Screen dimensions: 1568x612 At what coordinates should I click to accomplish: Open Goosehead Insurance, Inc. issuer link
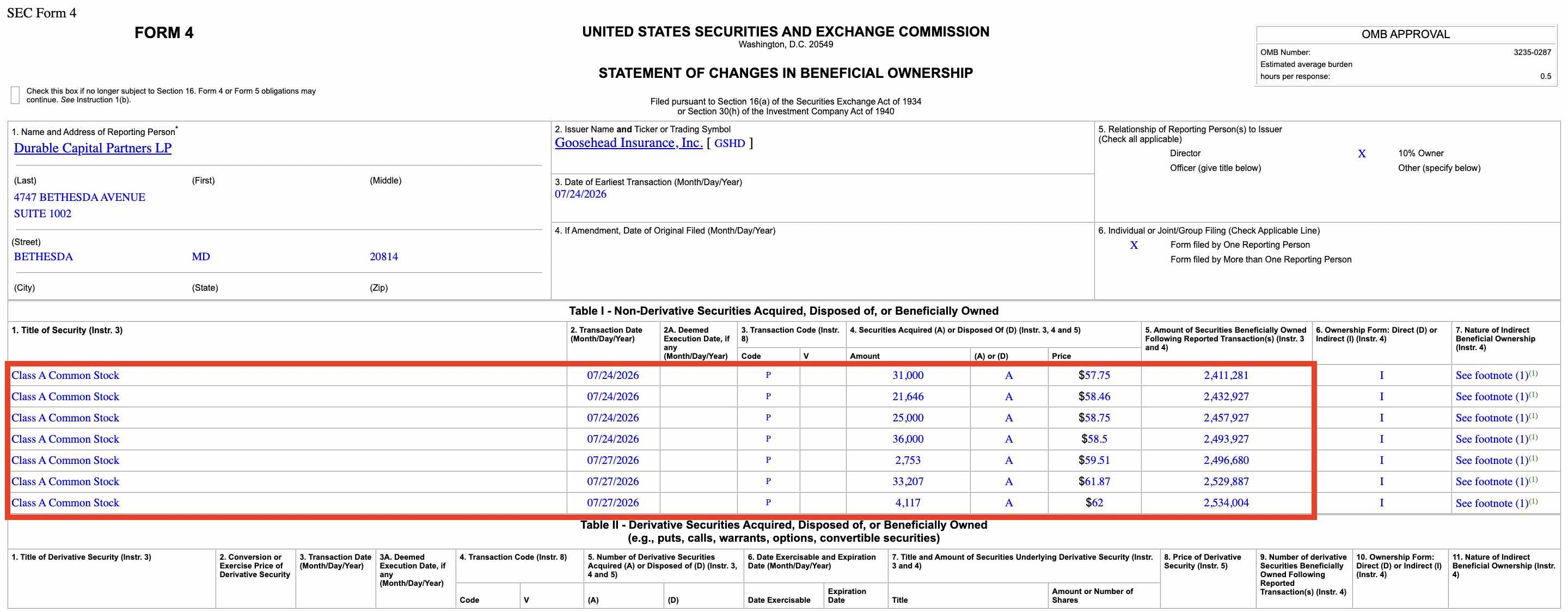click(x=628, y=143)
